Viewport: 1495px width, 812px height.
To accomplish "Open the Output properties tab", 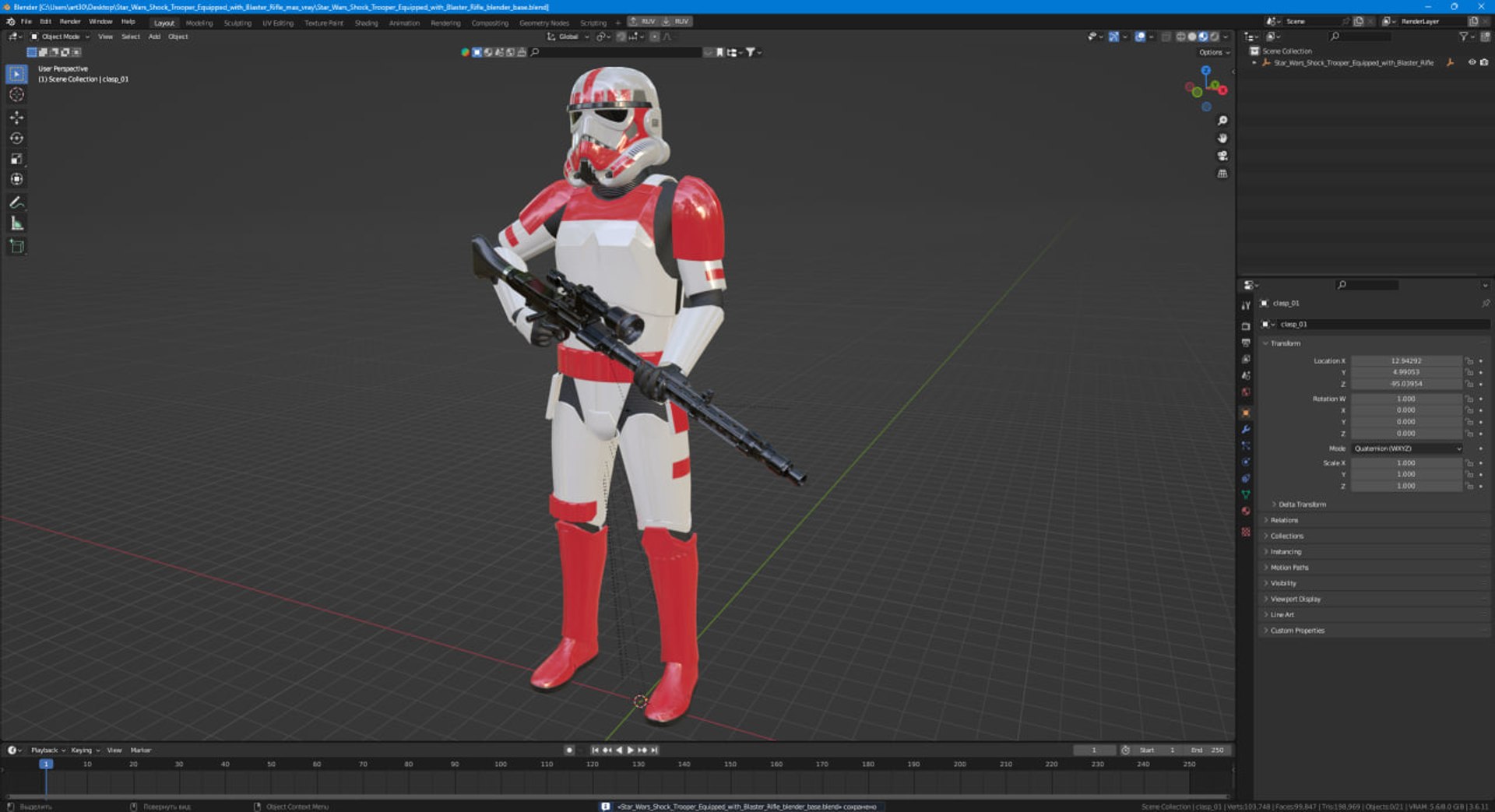I will point(1246,343).
